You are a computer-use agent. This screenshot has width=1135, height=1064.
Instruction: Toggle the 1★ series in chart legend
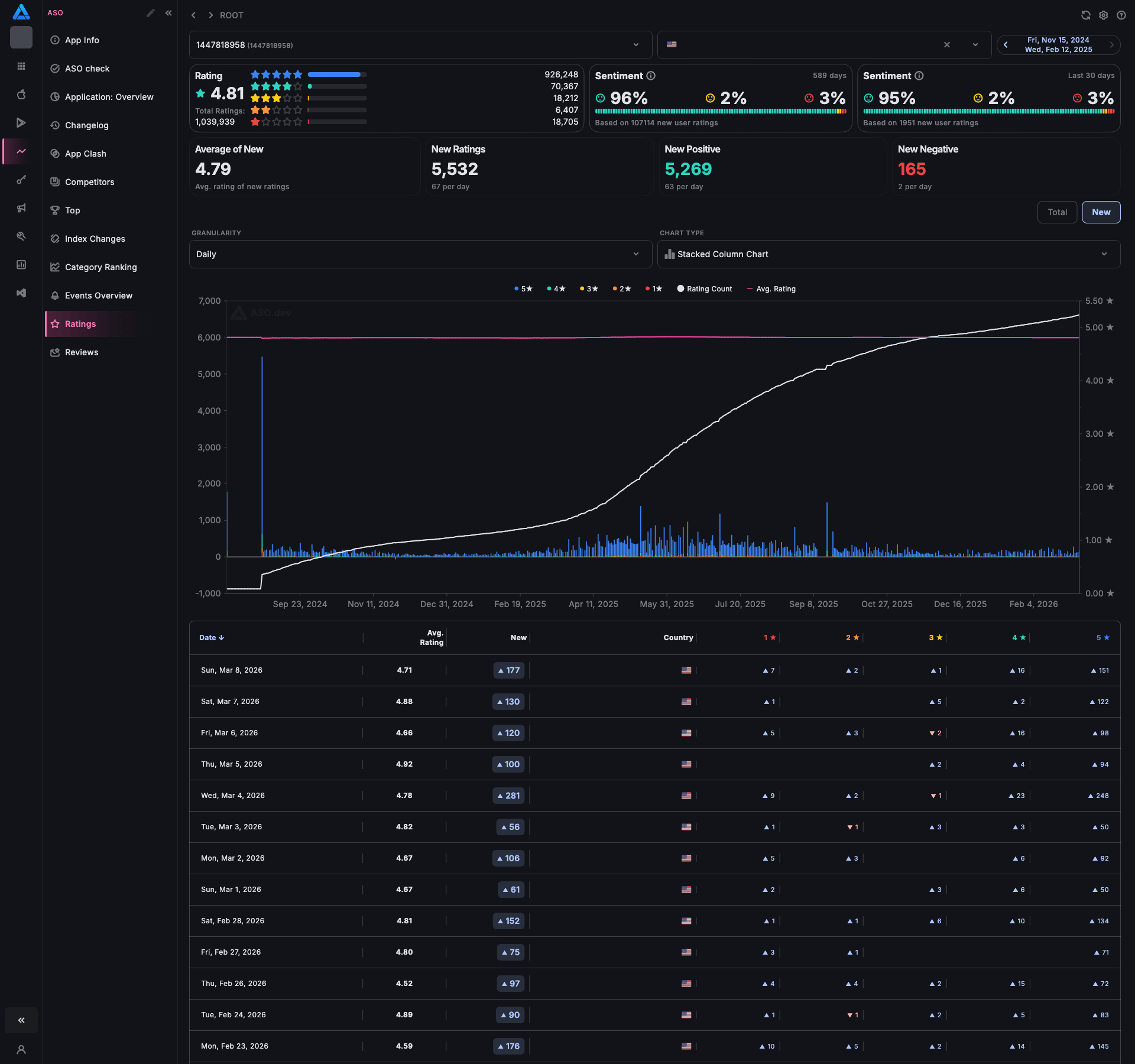pos(654,289)
